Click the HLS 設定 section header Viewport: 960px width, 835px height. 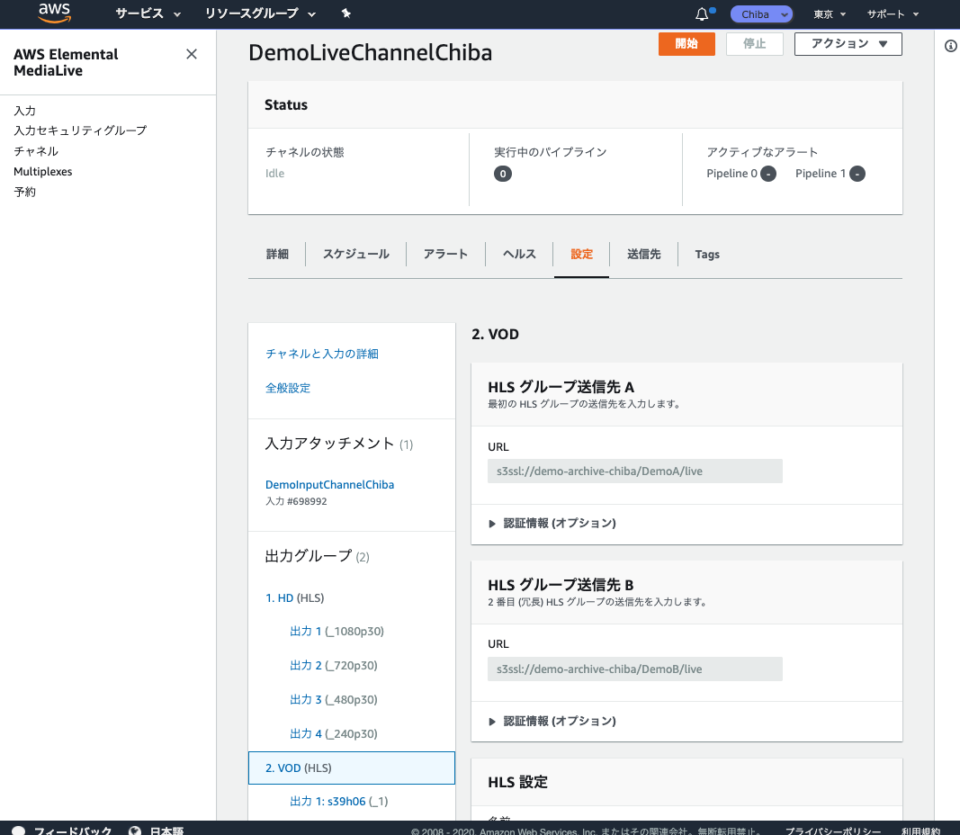click(x=518, y=782)
